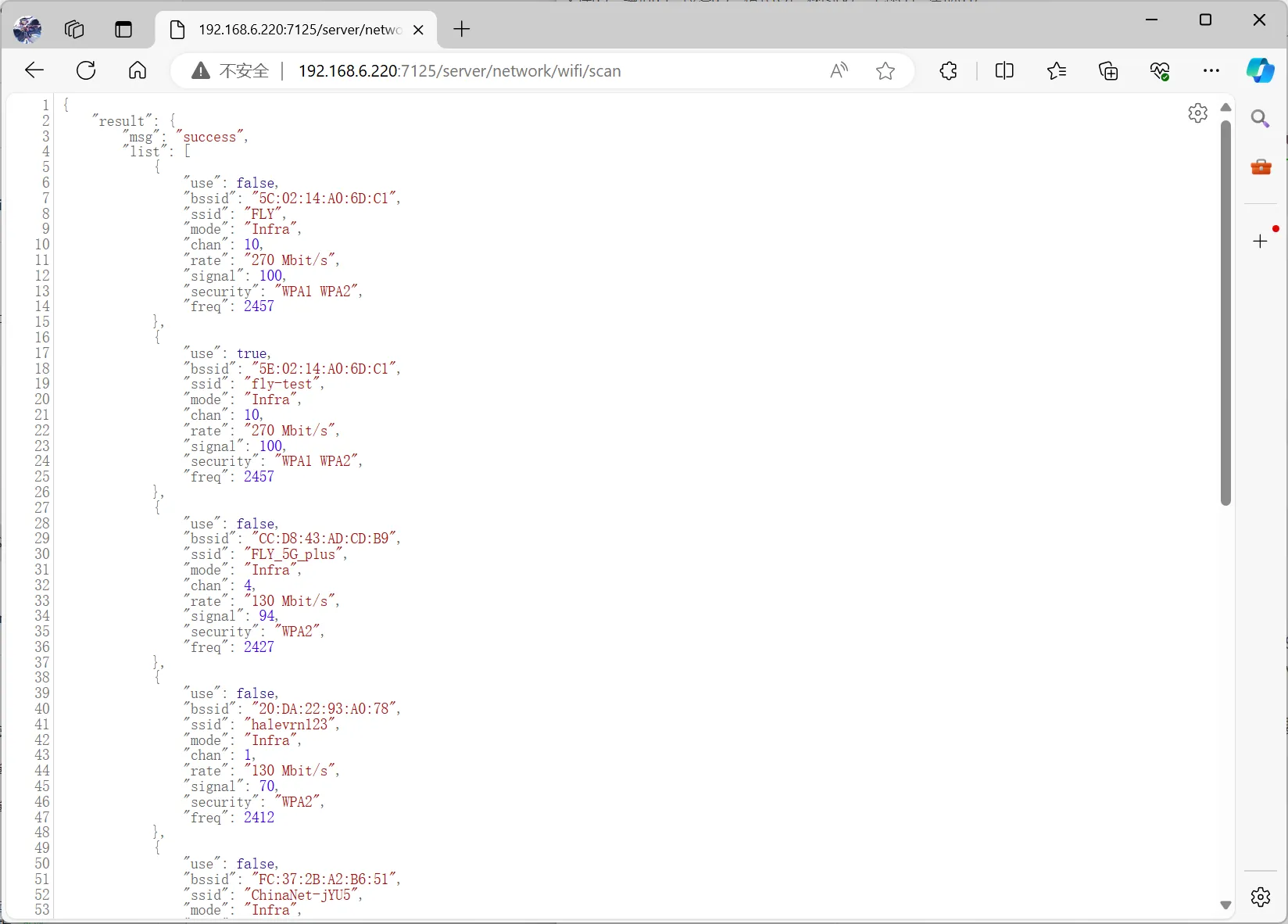This screenshot has width=1288, height=924.
Task: Open the tab actions menu
Action: click(123, 30)
